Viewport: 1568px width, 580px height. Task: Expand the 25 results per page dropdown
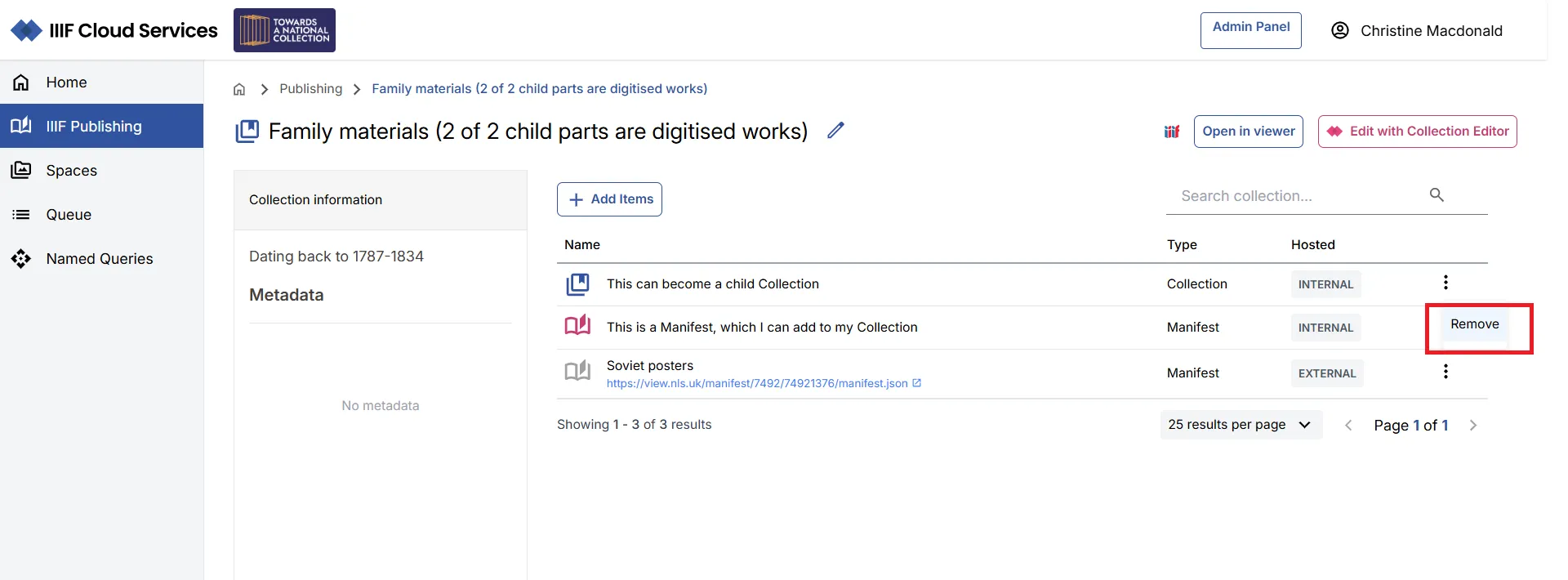coord(1240,425)
